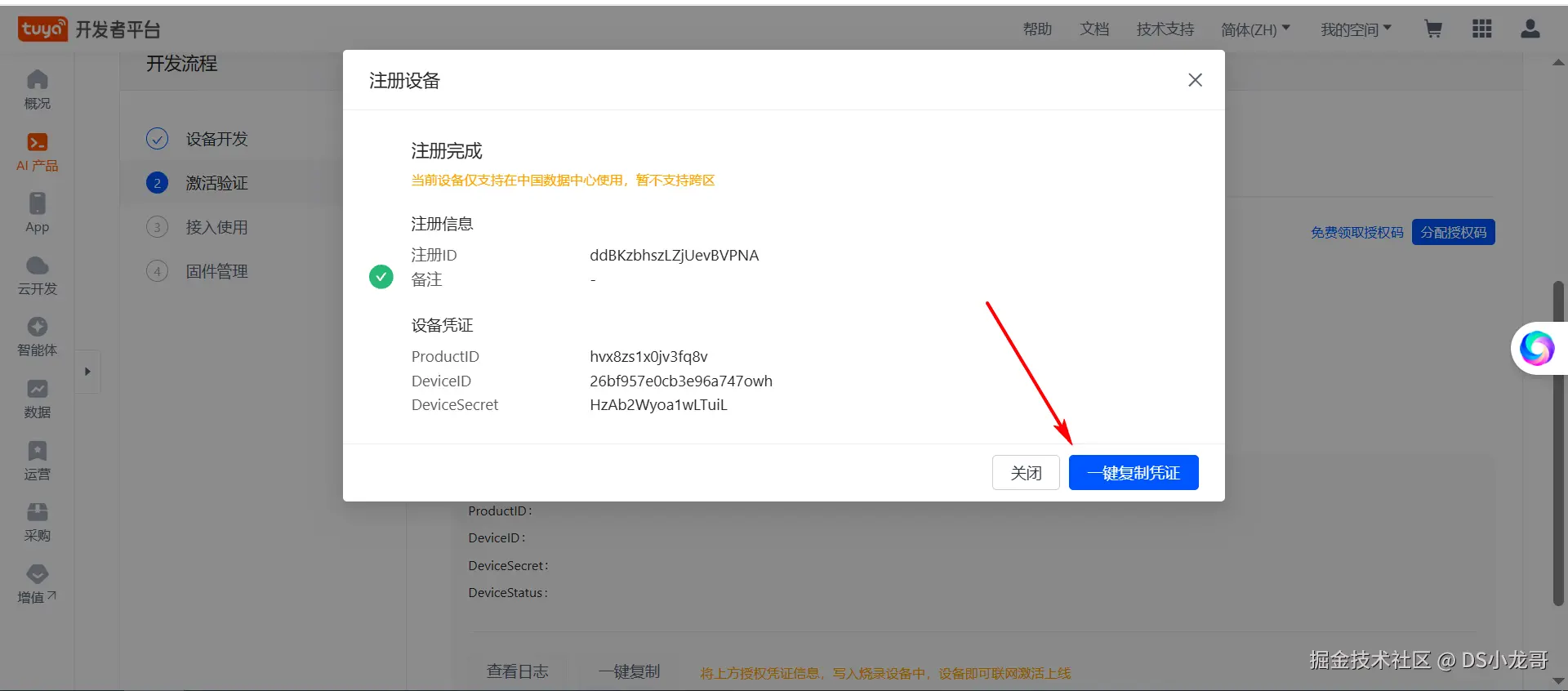Click the 注册完成 heading text
This screenshot has height=691, width=1568.
[447, 151]
